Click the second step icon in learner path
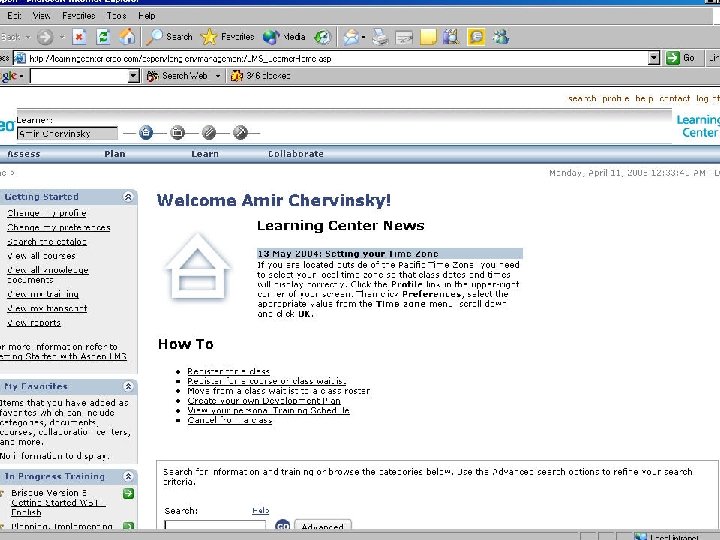 (x=177, y=133)
